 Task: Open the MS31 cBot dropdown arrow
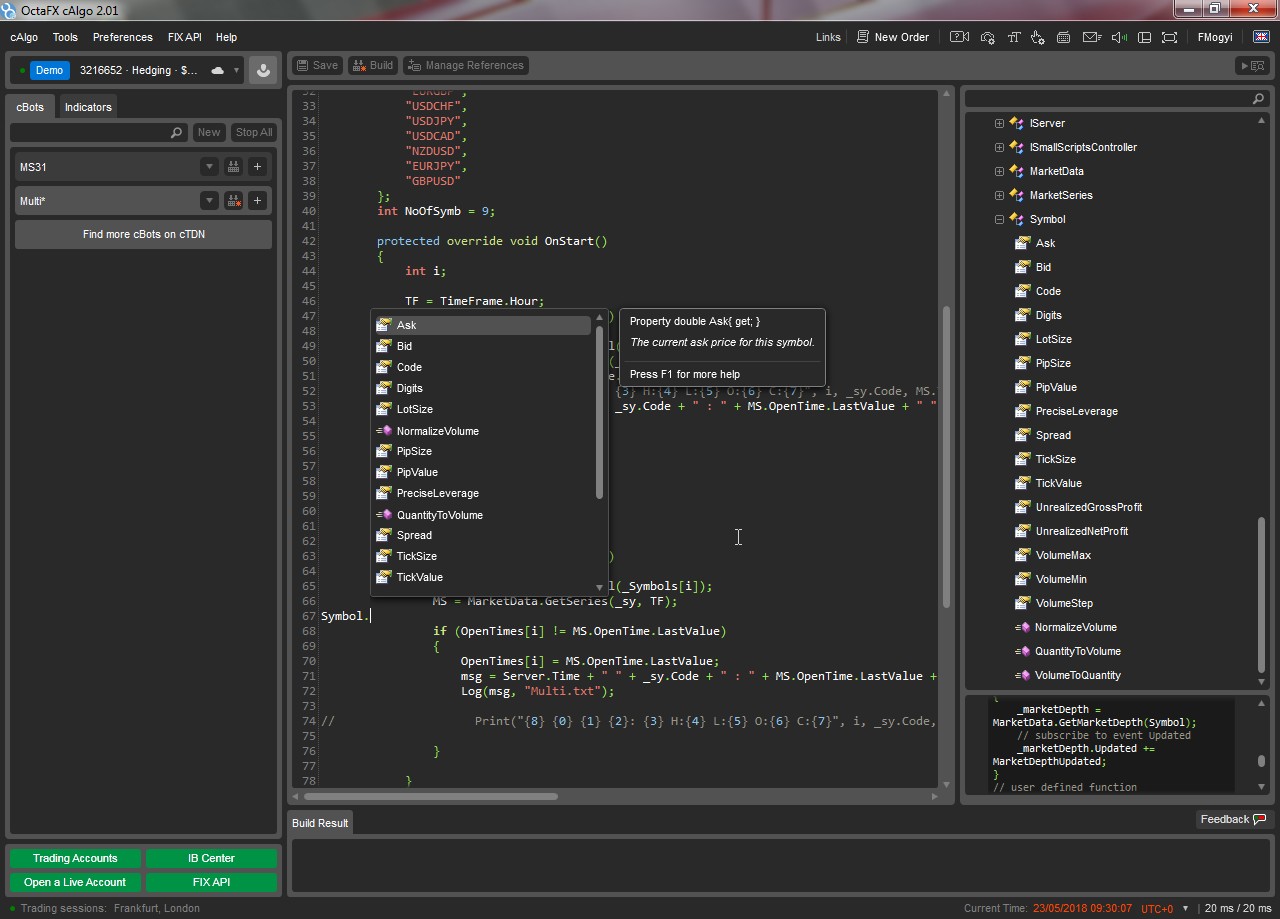coord(209,167)
